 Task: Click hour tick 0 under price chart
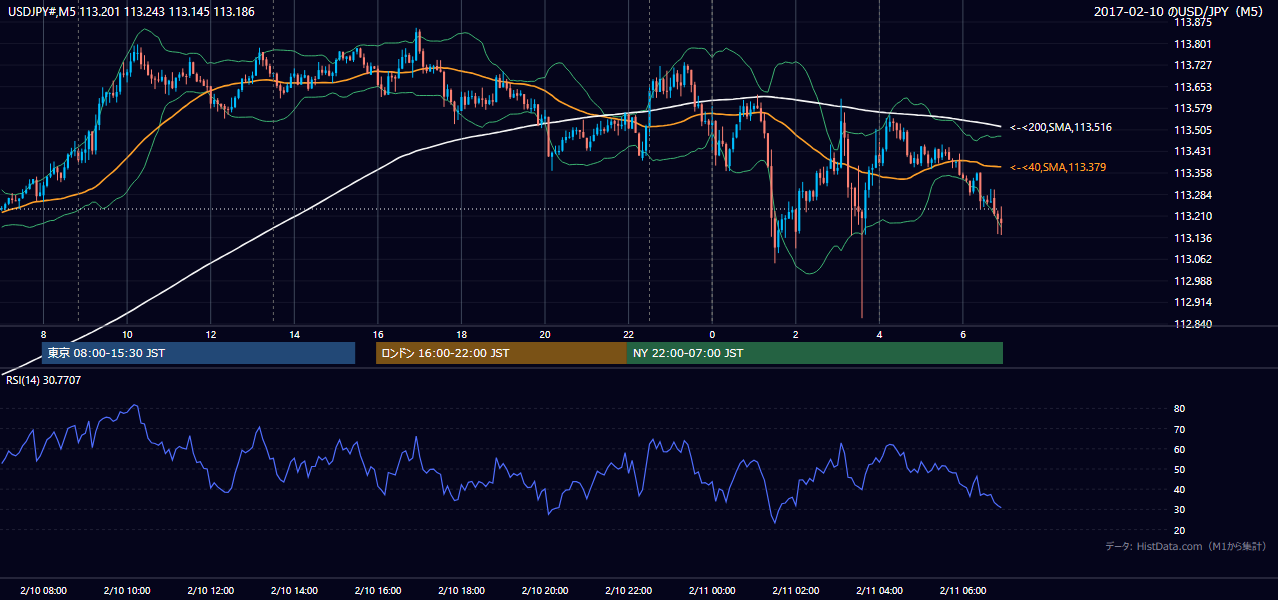coord(712,333)
